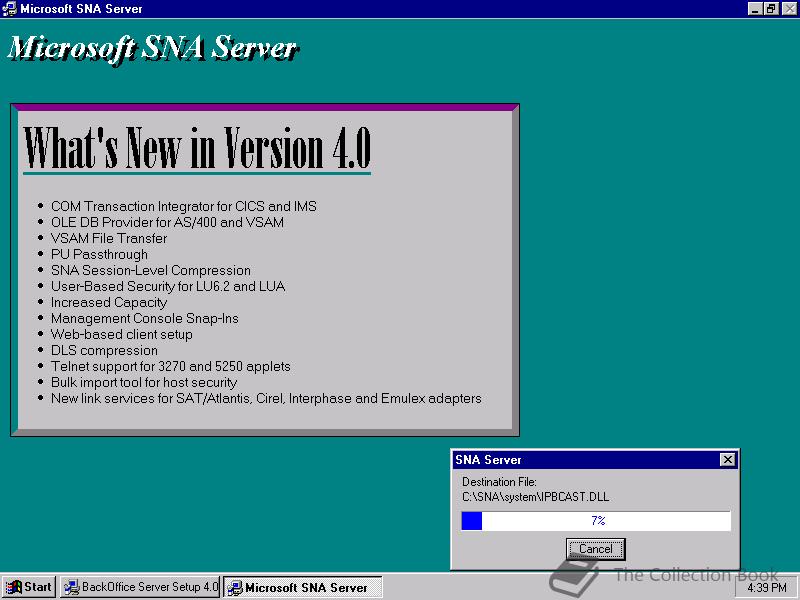The height and width of the screenshot is (600, 800).
Task: Click the SNA Server title bar system icon
Action: (x=9, y=9)
